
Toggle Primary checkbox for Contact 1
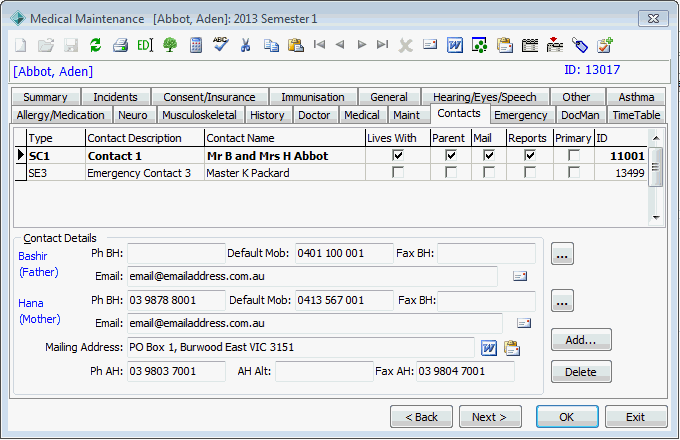pos(574,155)
